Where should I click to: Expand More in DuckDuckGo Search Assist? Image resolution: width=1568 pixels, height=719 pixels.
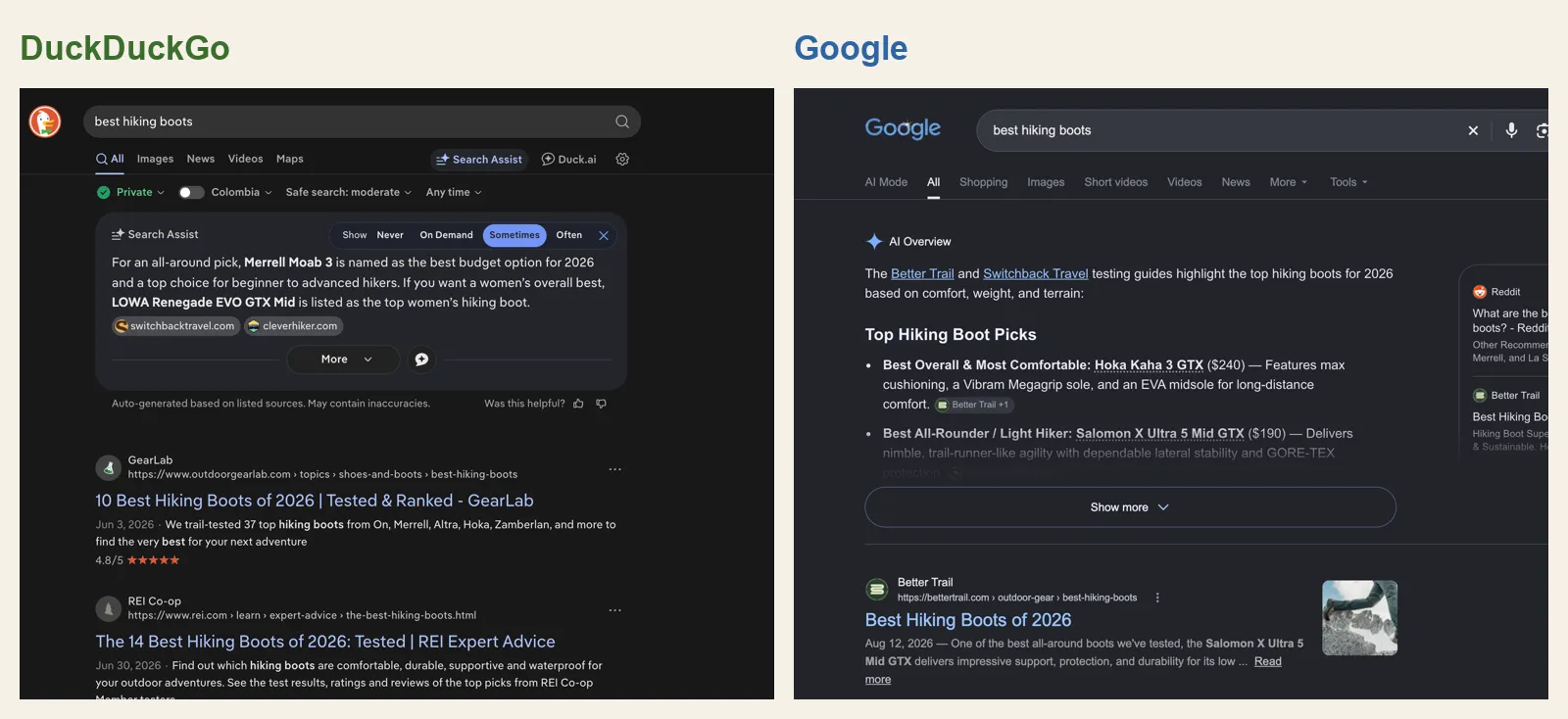[343, 359]
